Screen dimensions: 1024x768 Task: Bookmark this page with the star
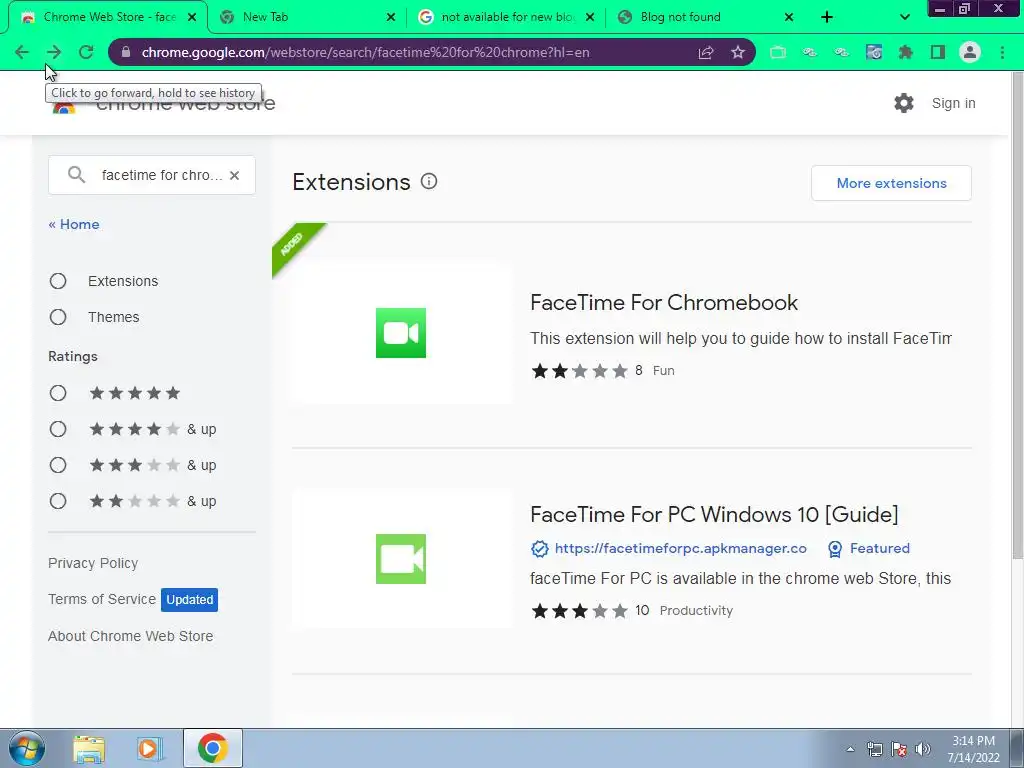point(738,52)
